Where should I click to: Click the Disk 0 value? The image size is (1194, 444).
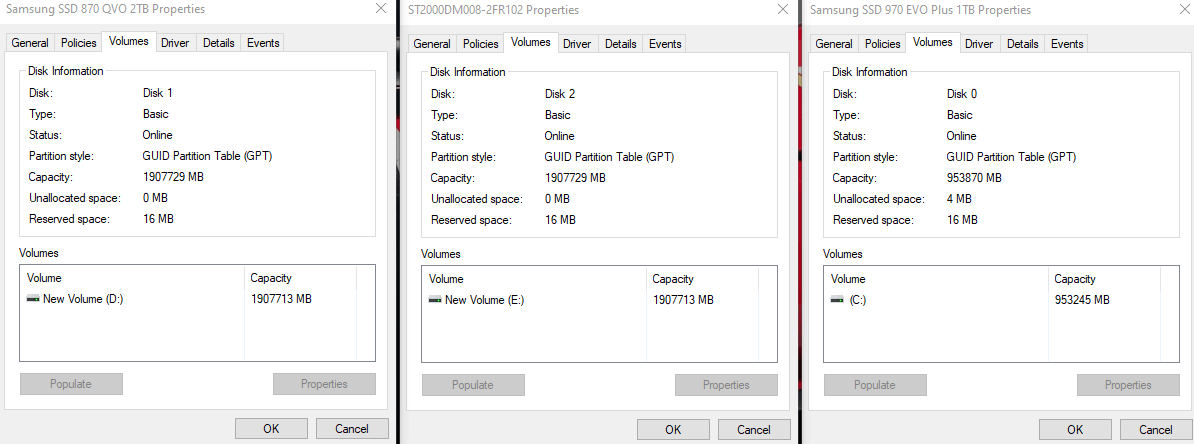962,94
